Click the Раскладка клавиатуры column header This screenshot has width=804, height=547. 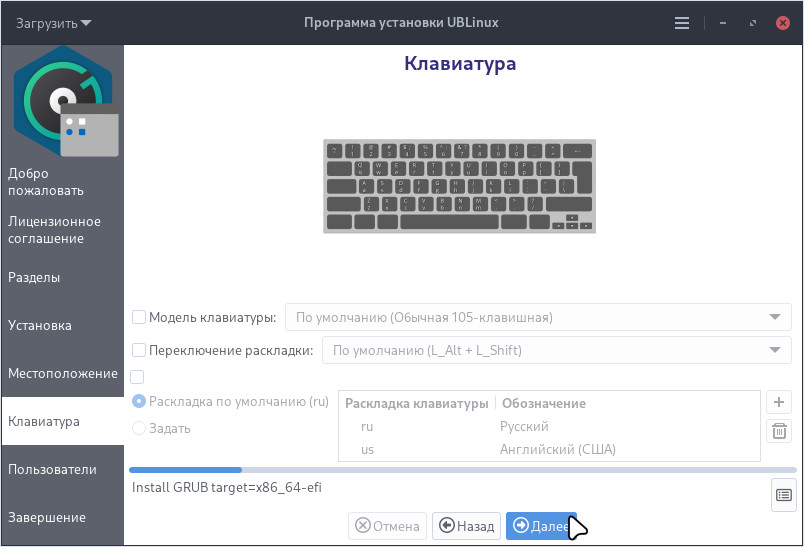pyautogui.click(x=416, y=403)
